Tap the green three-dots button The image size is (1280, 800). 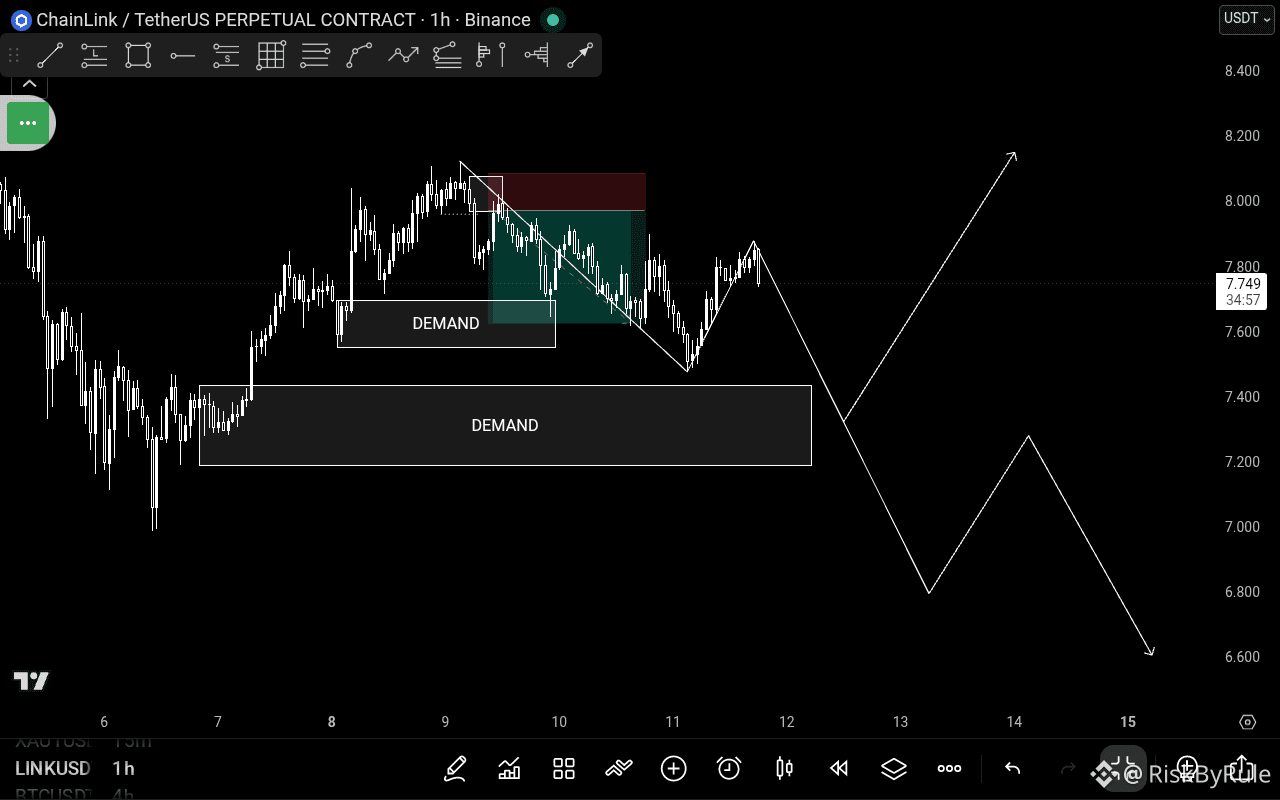pos(28,123)
